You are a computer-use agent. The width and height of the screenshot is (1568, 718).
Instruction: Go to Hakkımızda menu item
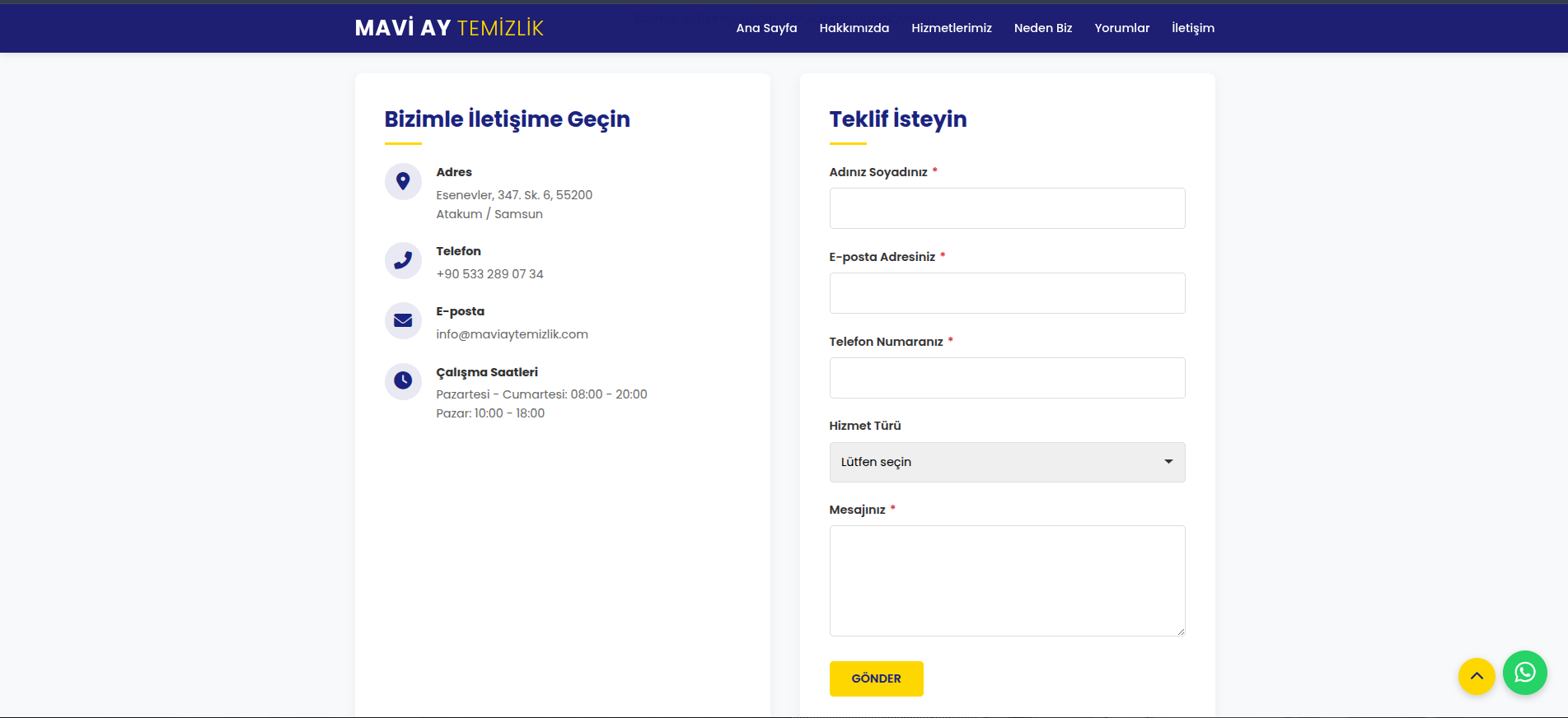tap(854, 28)
